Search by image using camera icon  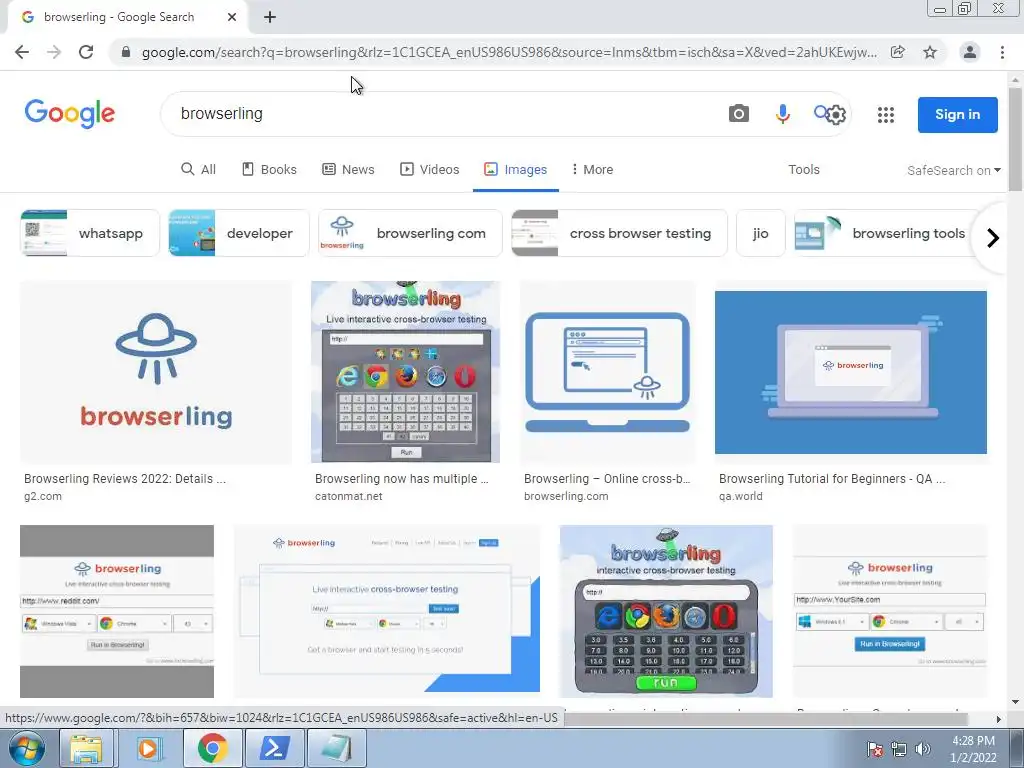(x=739, y=114)
